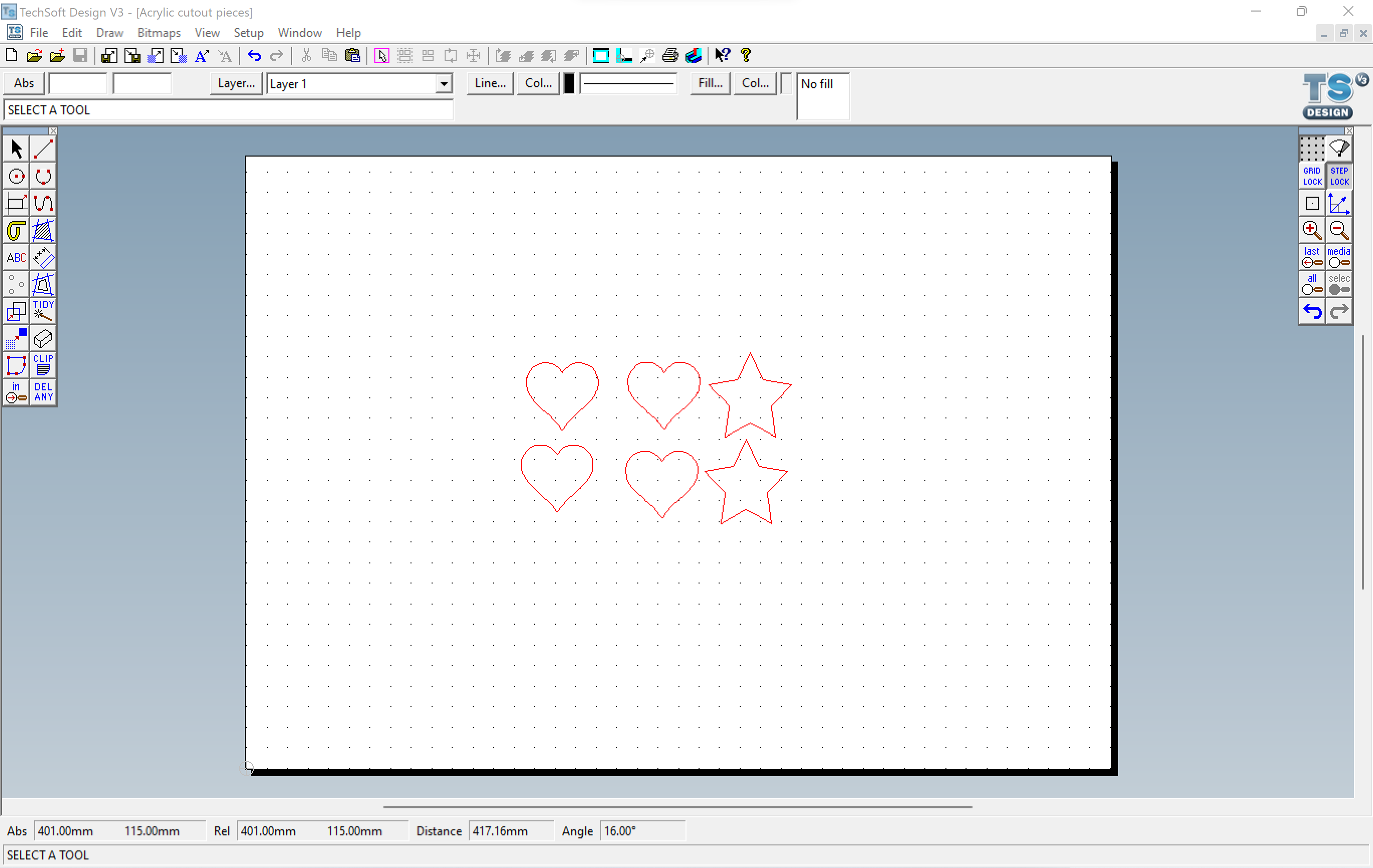Viewport: 1373px width, 868px height.
Task: Click the Fill... button
Action: coord(710,83)
